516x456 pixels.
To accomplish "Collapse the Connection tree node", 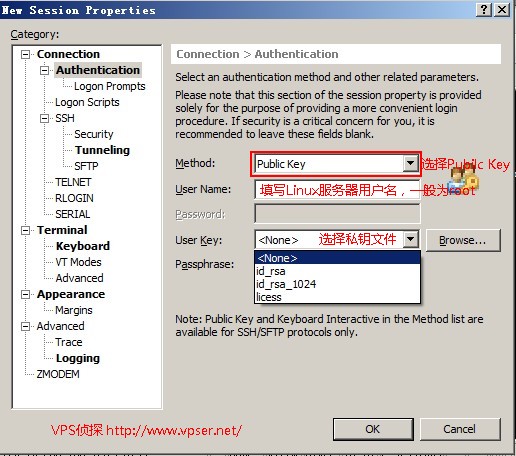I will point(25,54).
